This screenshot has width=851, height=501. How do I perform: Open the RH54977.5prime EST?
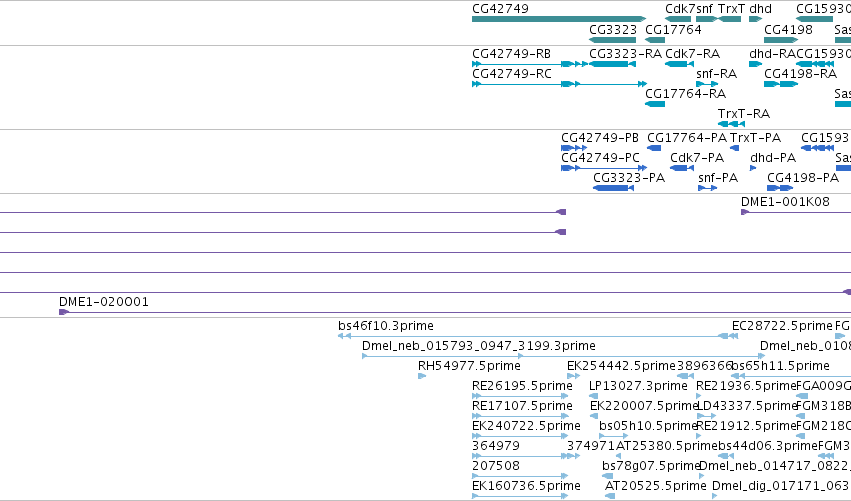click(422, 376)
